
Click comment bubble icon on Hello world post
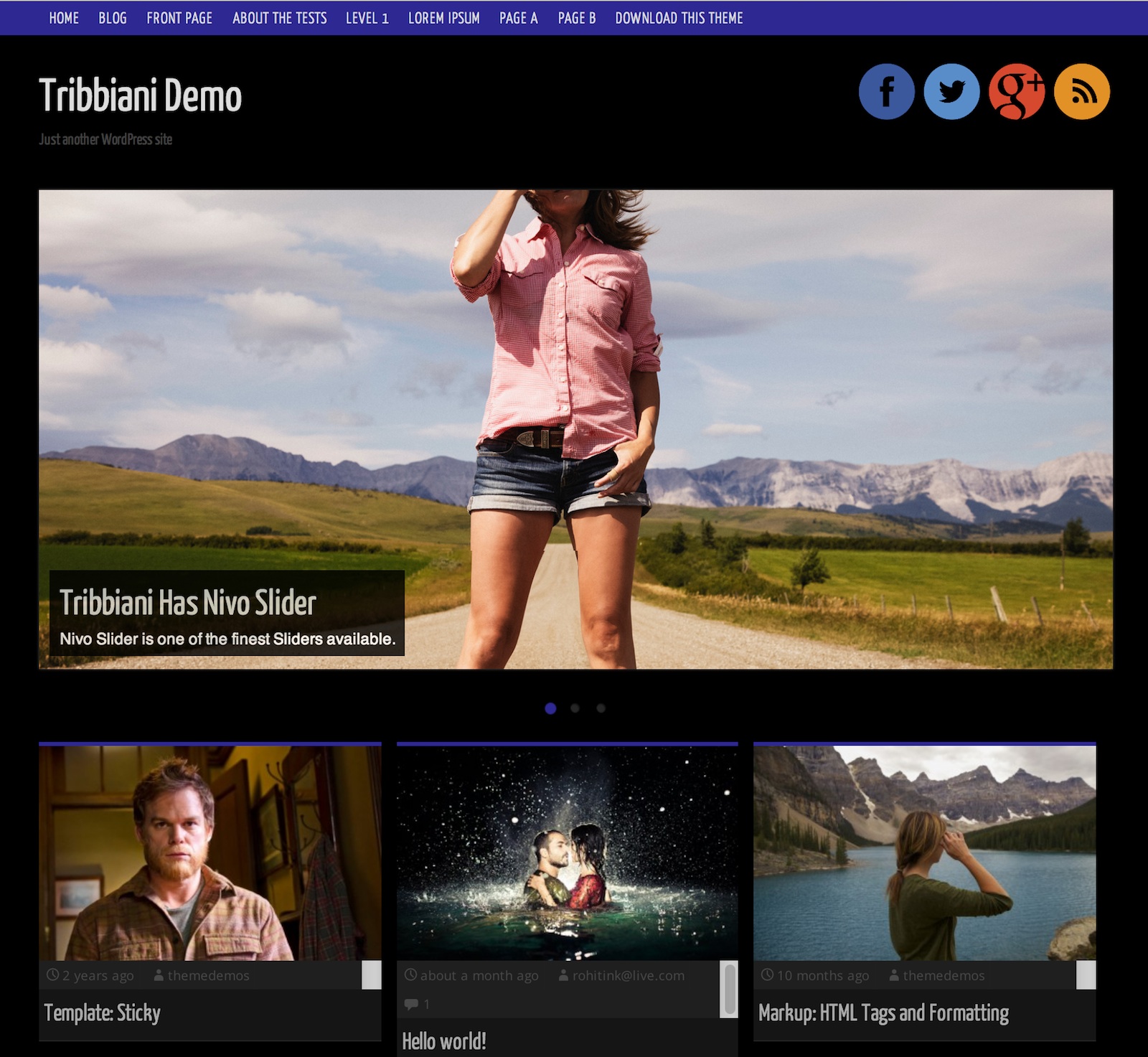tap(411, 1004)
